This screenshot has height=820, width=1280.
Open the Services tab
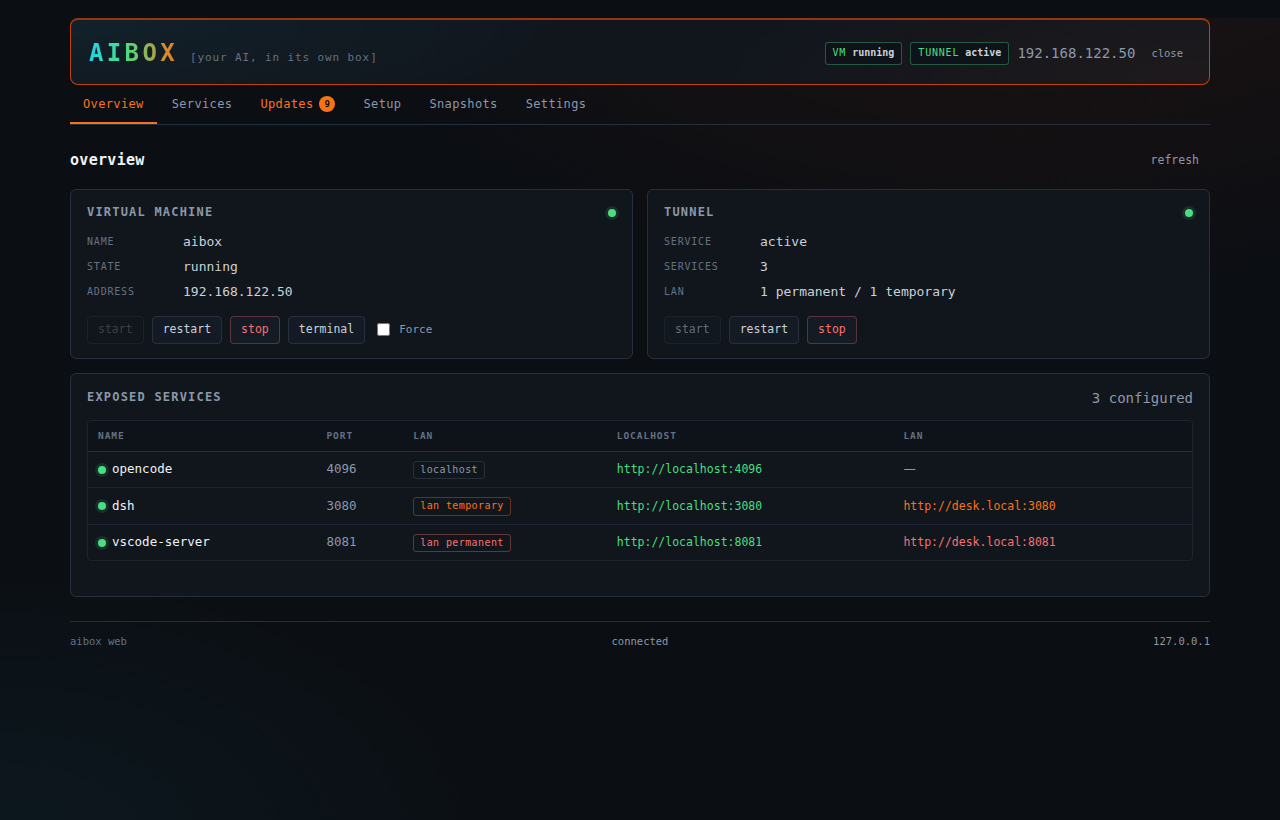[x=202, y=104]
